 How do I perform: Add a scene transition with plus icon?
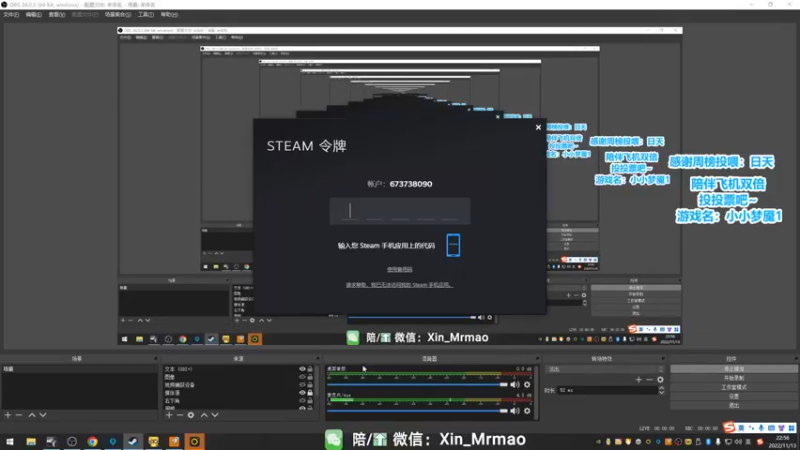coord(638,380)
